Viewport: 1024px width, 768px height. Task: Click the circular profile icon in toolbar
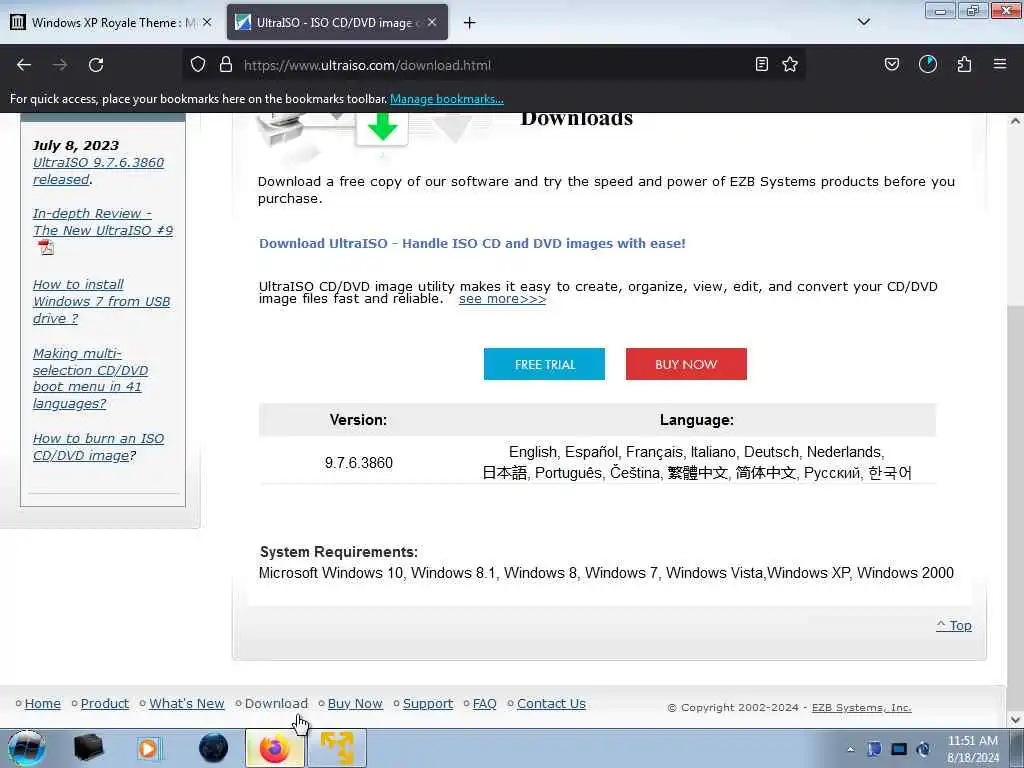[928, 64]
